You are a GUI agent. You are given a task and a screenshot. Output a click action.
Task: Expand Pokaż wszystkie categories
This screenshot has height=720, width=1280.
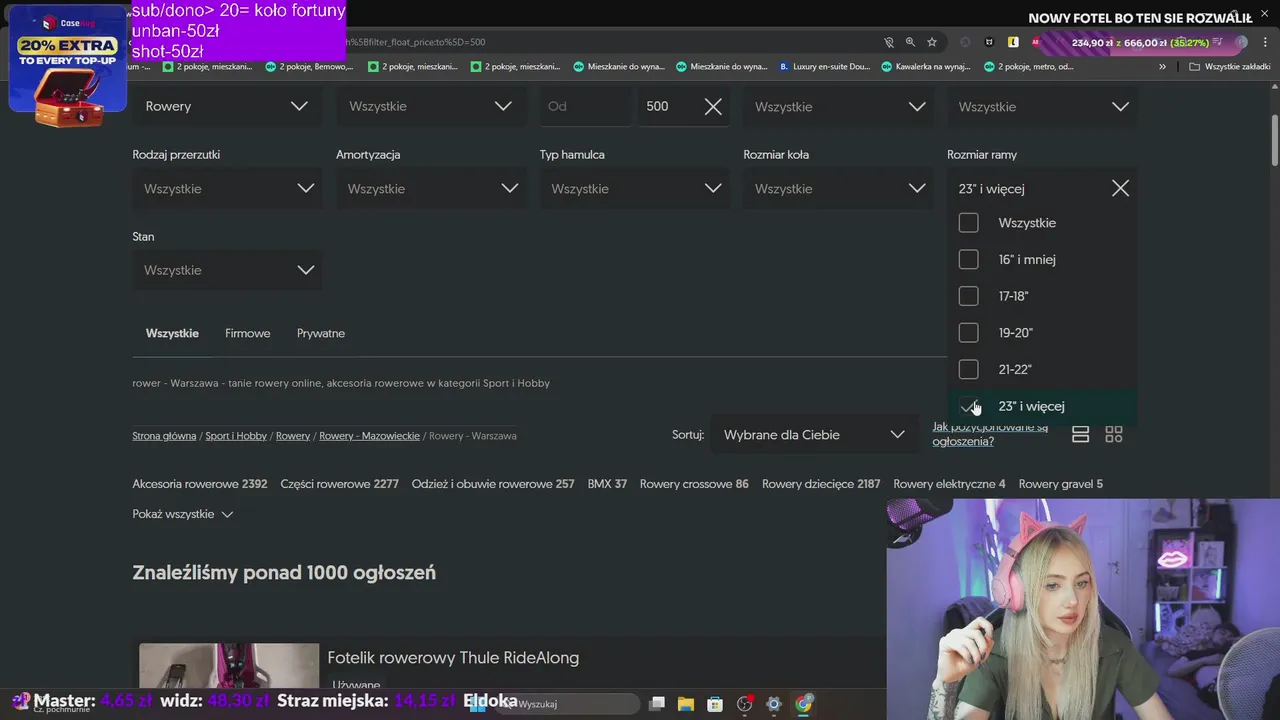coord(183,514)
